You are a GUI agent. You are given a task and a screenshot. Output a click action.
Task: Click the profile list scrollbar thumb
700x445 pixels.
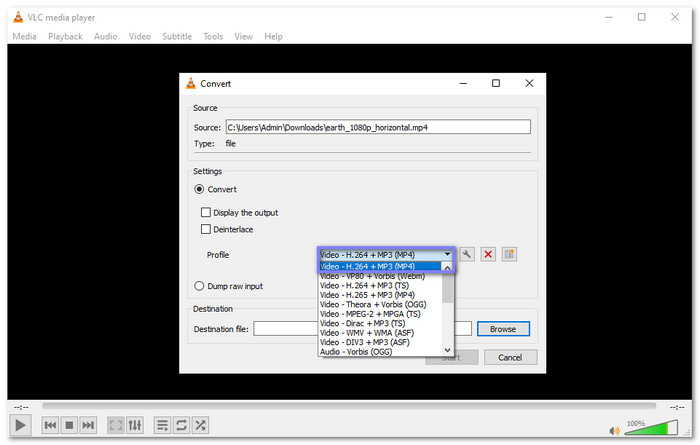point(447,288)
